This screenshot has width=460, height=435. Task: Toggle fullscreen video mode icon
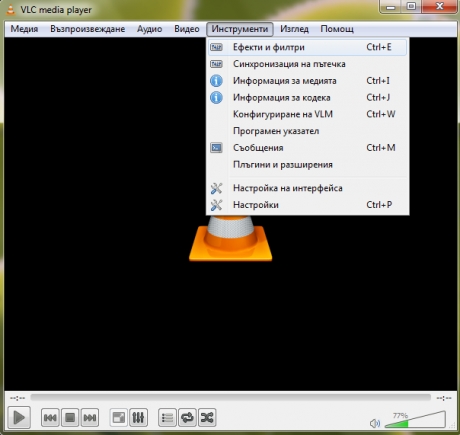click(x=119, y=417)
